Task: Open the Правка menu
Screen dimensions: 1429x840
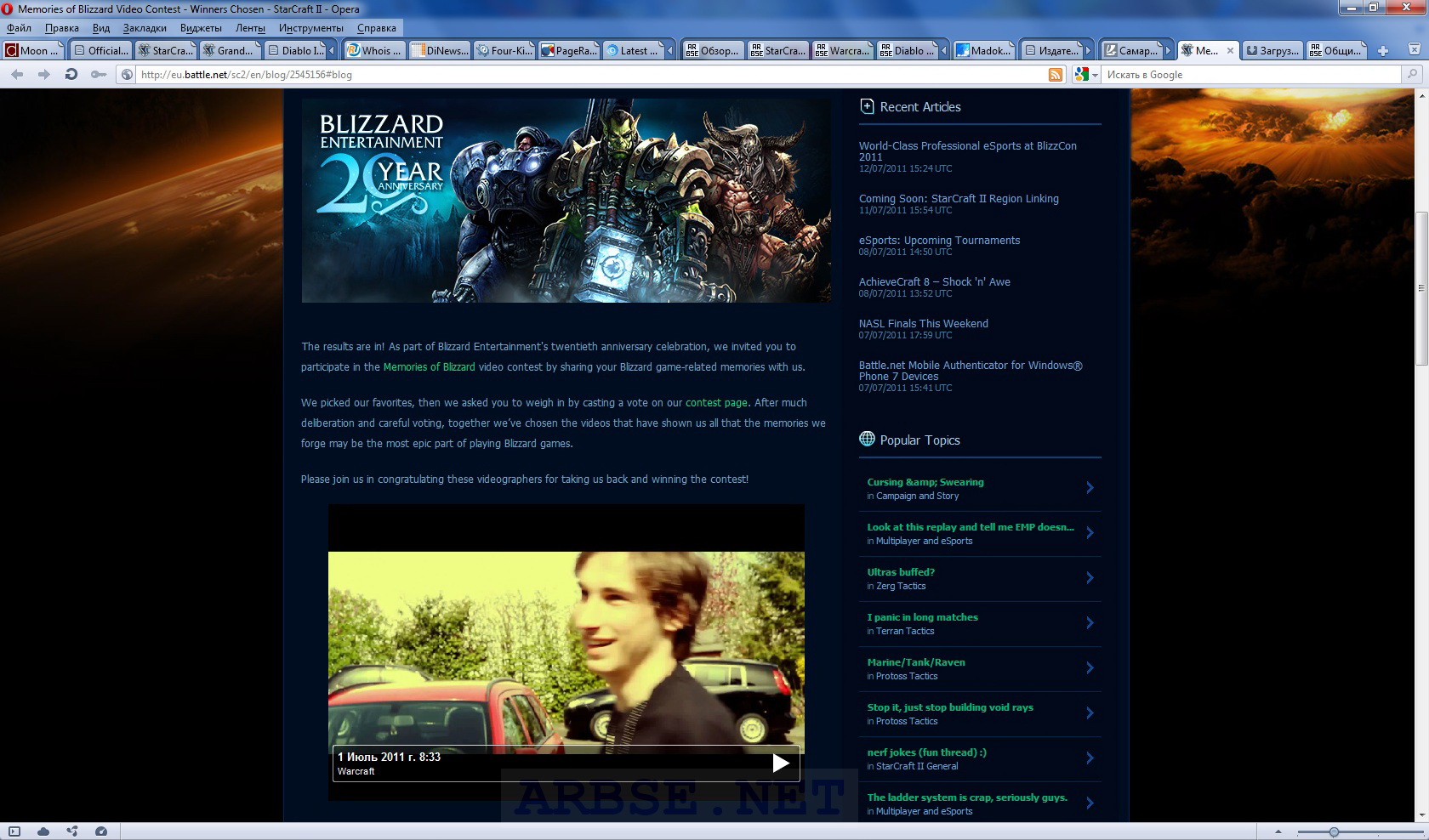Action: tap(62, 28)
